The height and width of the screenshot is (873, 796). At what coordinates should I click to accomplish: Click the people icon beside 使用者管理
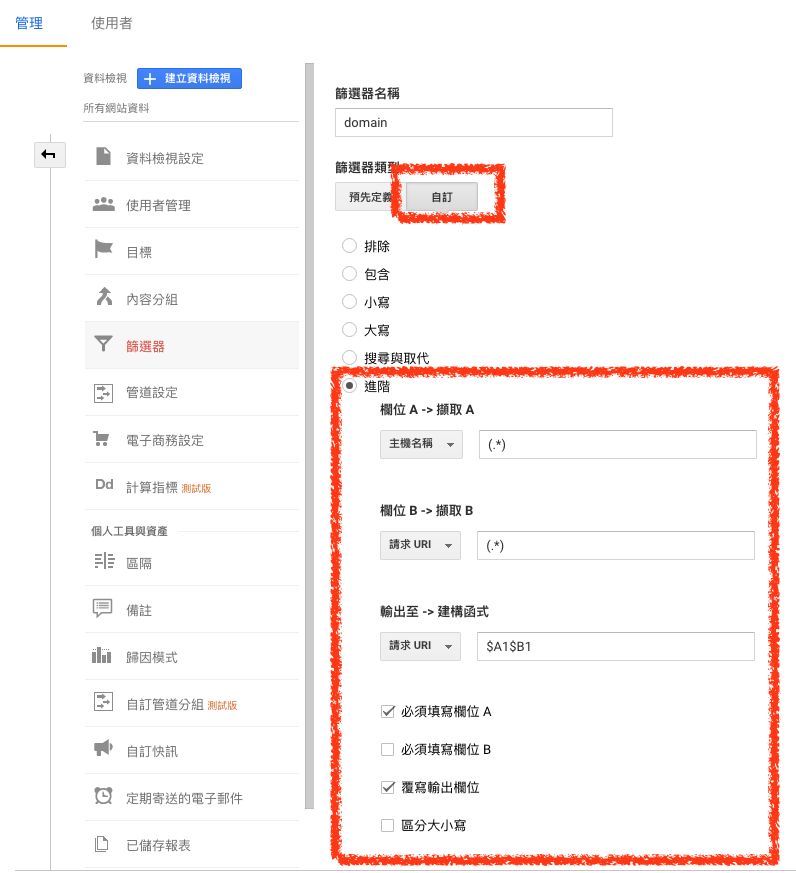103,204
